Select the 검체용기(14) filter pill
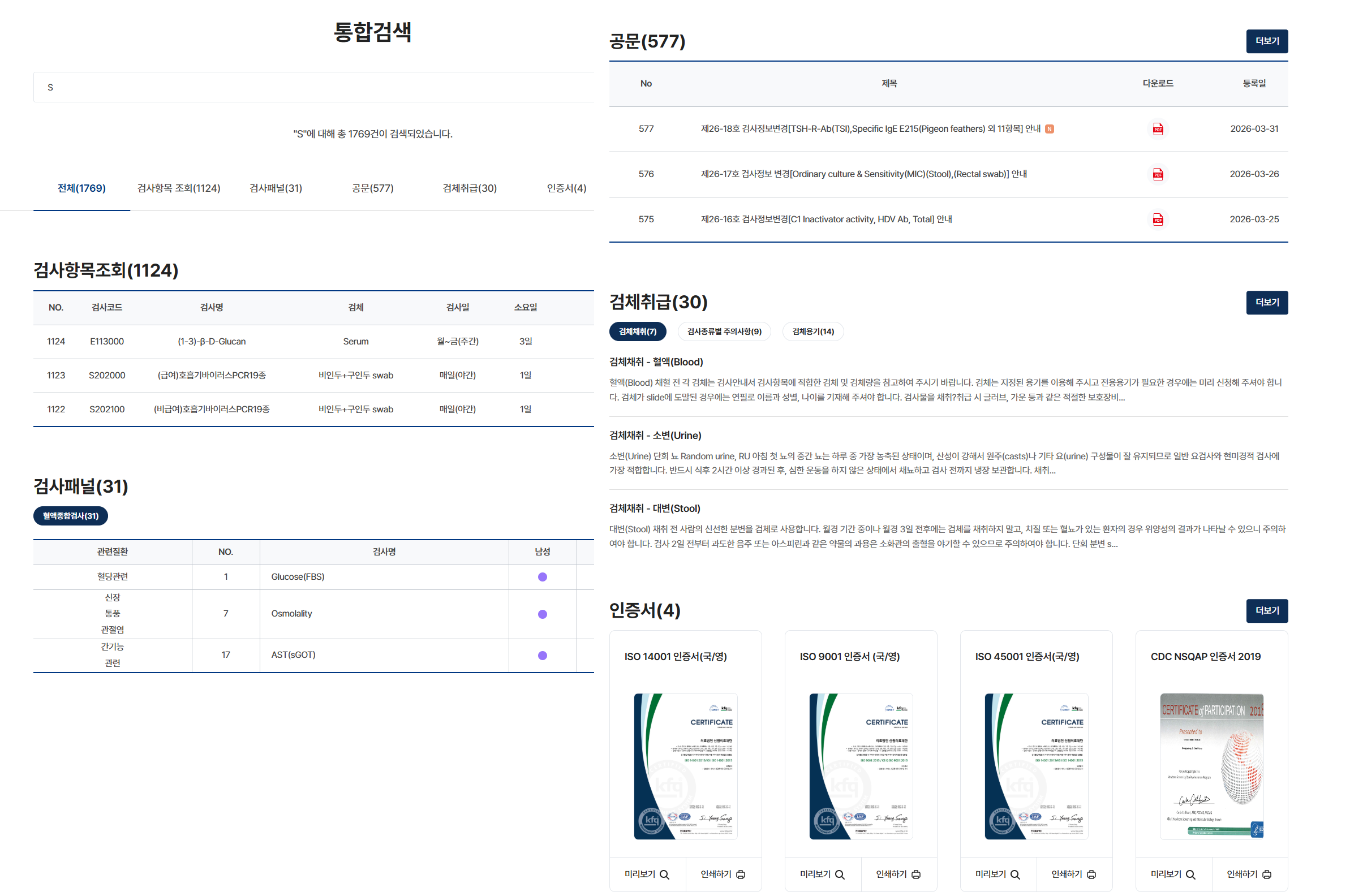The image size is (1350, 896). (x=812, y=331)
